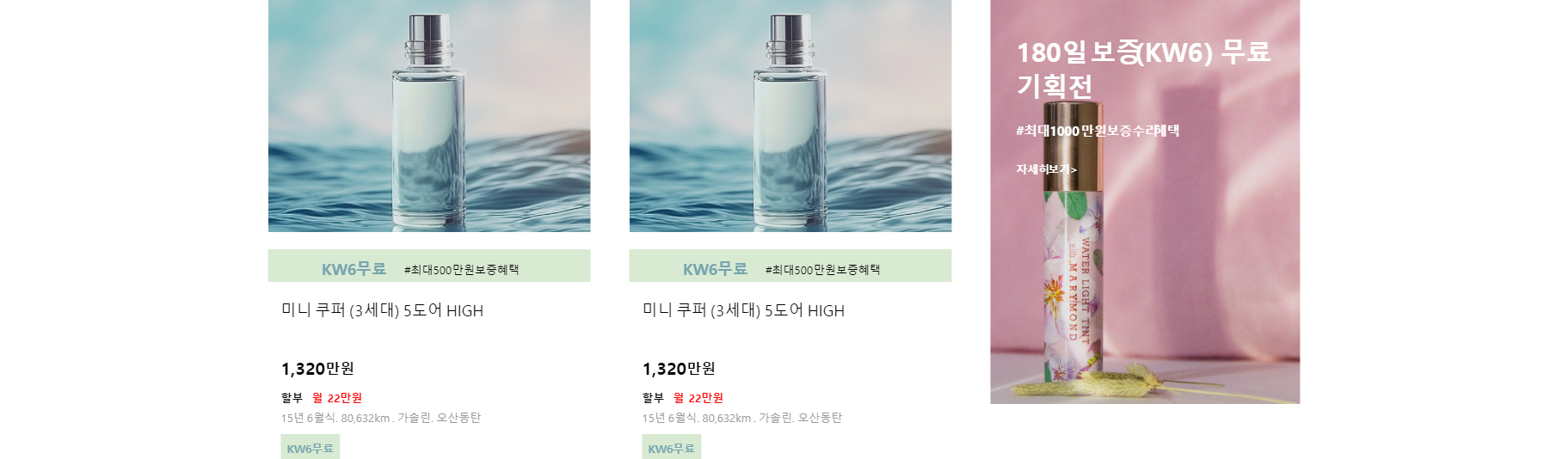The width and height of the screenshot is (1568, 459).
Task: Click small KW6무료 tag below the middle listing
Action: click(671, 447)
